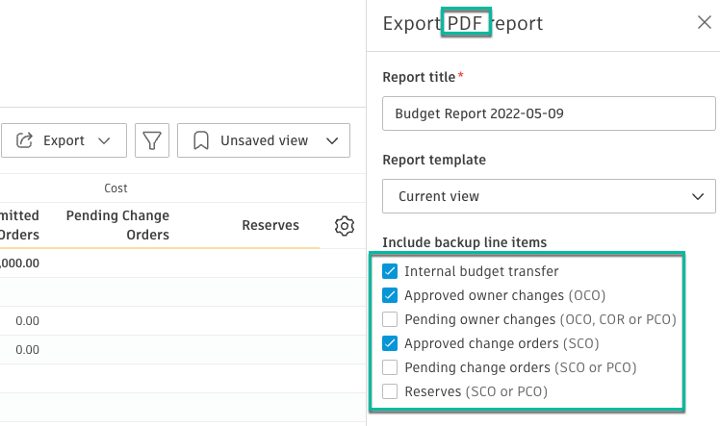Uncheck Approved owner changes (OCO)
The image size is (720, 426).
click(390, 295)
